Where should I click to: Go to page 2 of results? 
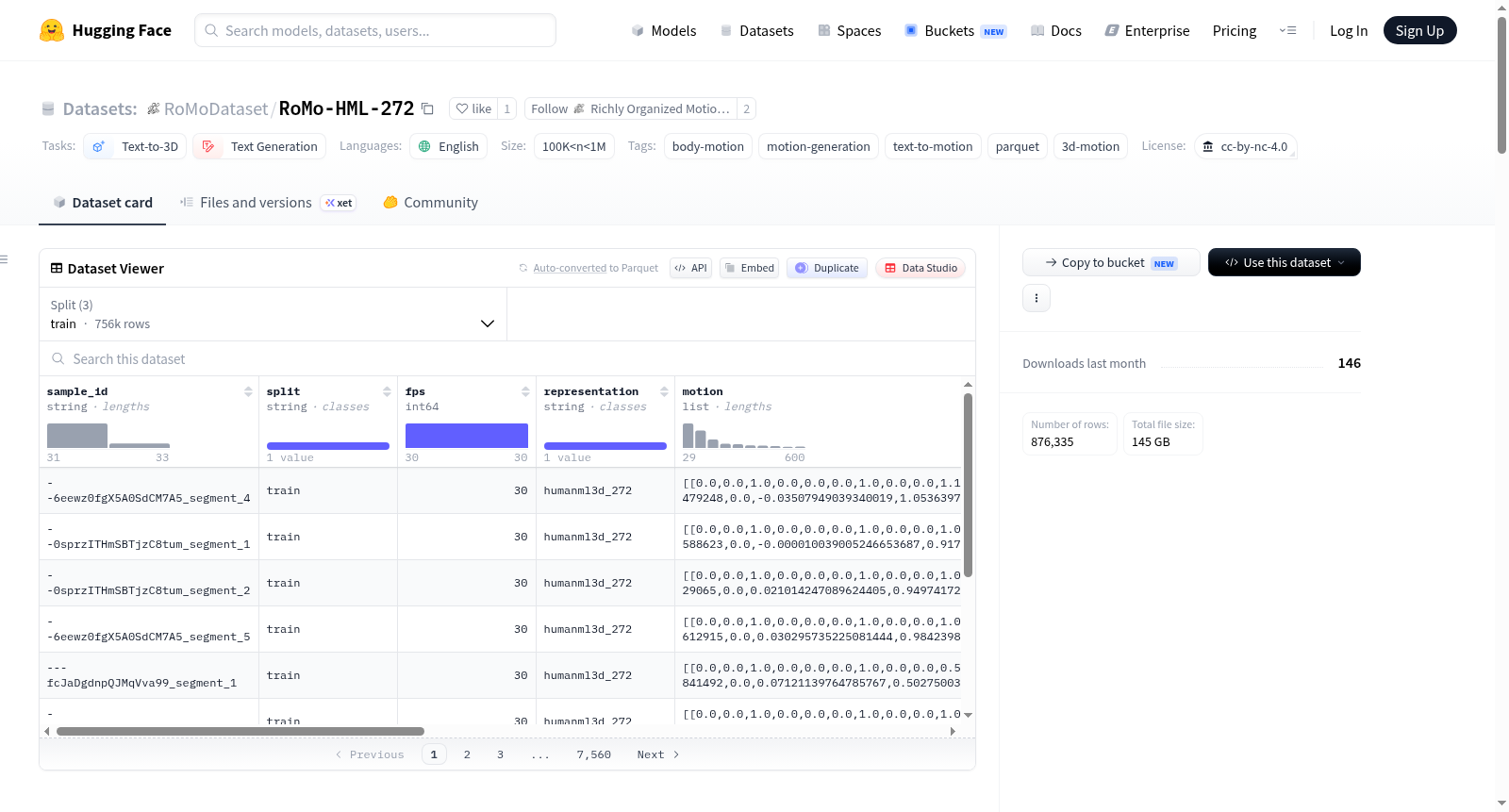(x=467, y=754)
